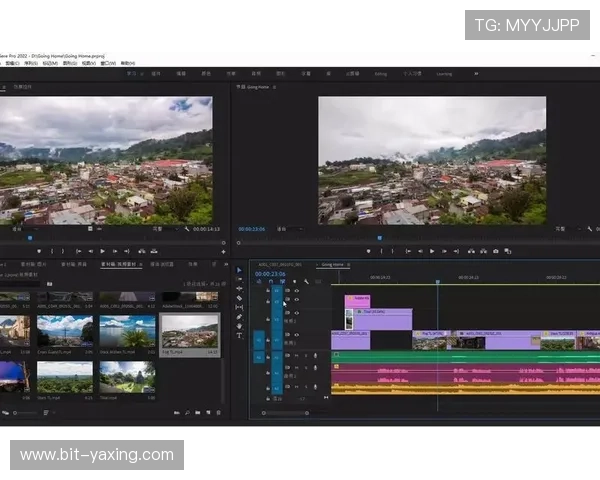Open the Learning workspace tab
The width and height of the screenshot is (600, 480).
click(443, 73)
